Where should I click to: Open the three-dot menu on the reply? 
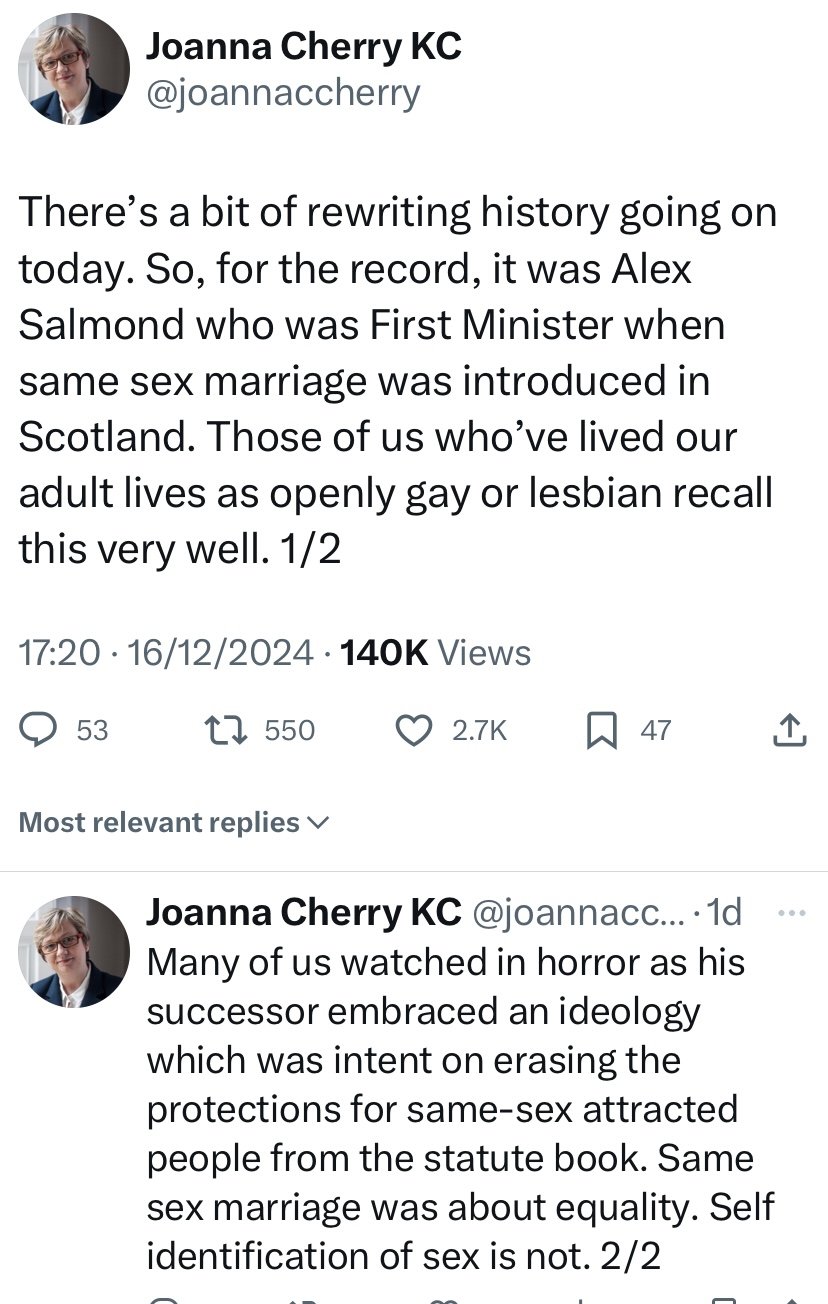[x=790, y=912]
